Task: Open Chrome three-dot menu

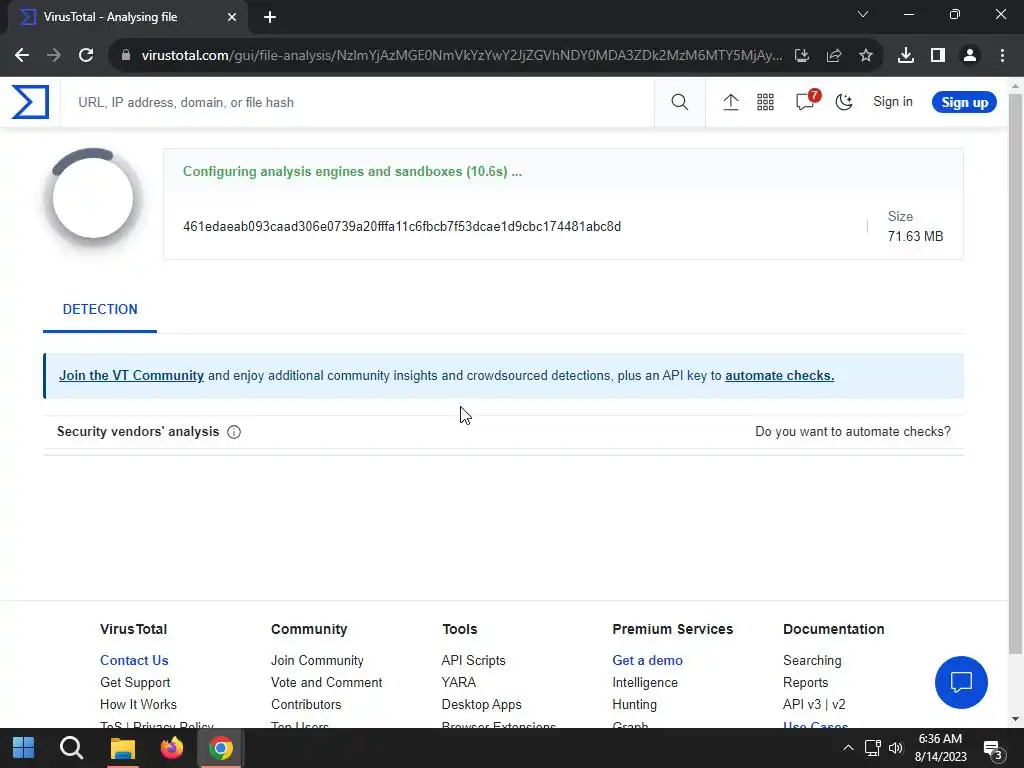Action: (x=1002, y=56)
